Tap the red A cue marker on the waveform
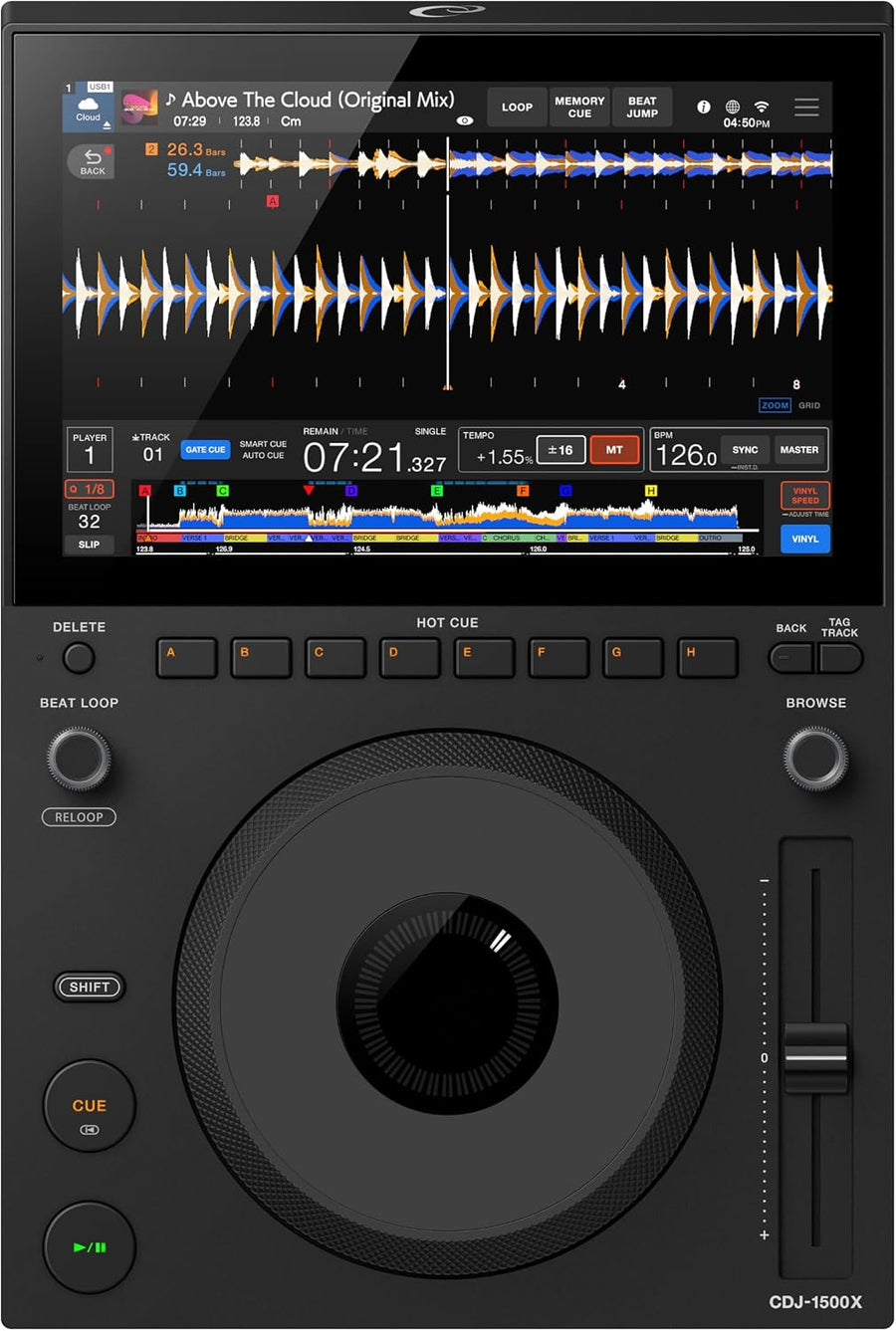 (x=273, y=201)
